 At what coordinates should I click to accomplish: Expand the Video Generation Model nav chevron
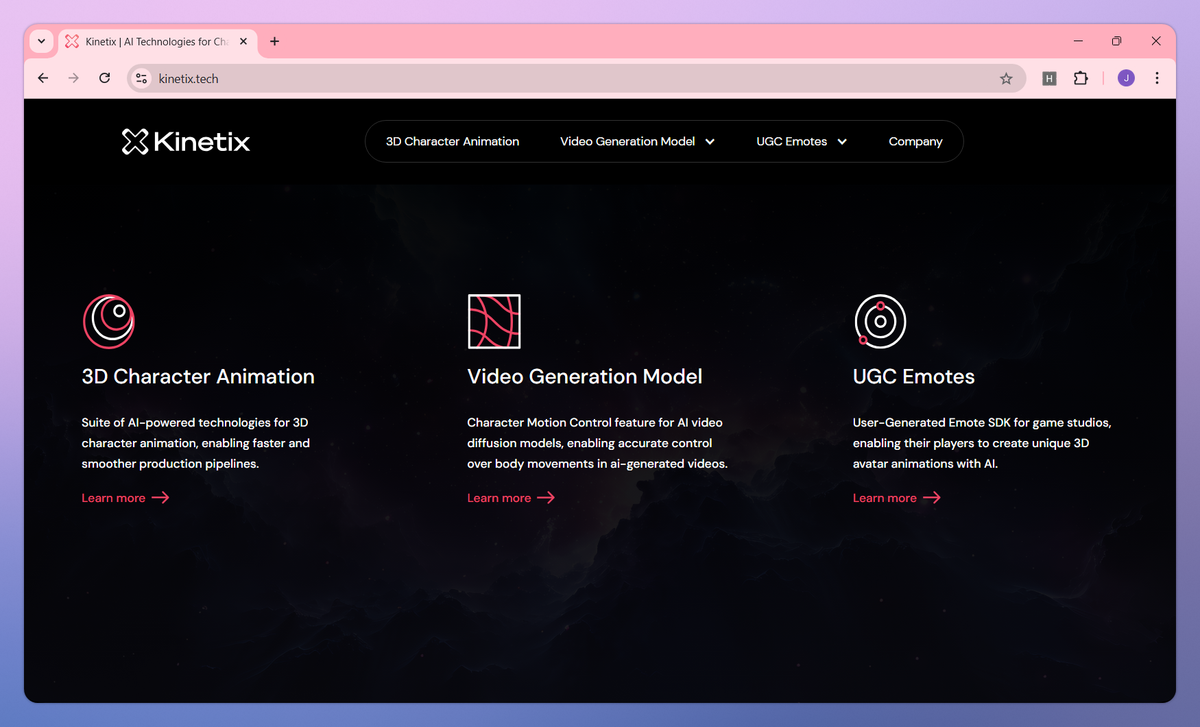pyautogui.click(x=710, y=142)
